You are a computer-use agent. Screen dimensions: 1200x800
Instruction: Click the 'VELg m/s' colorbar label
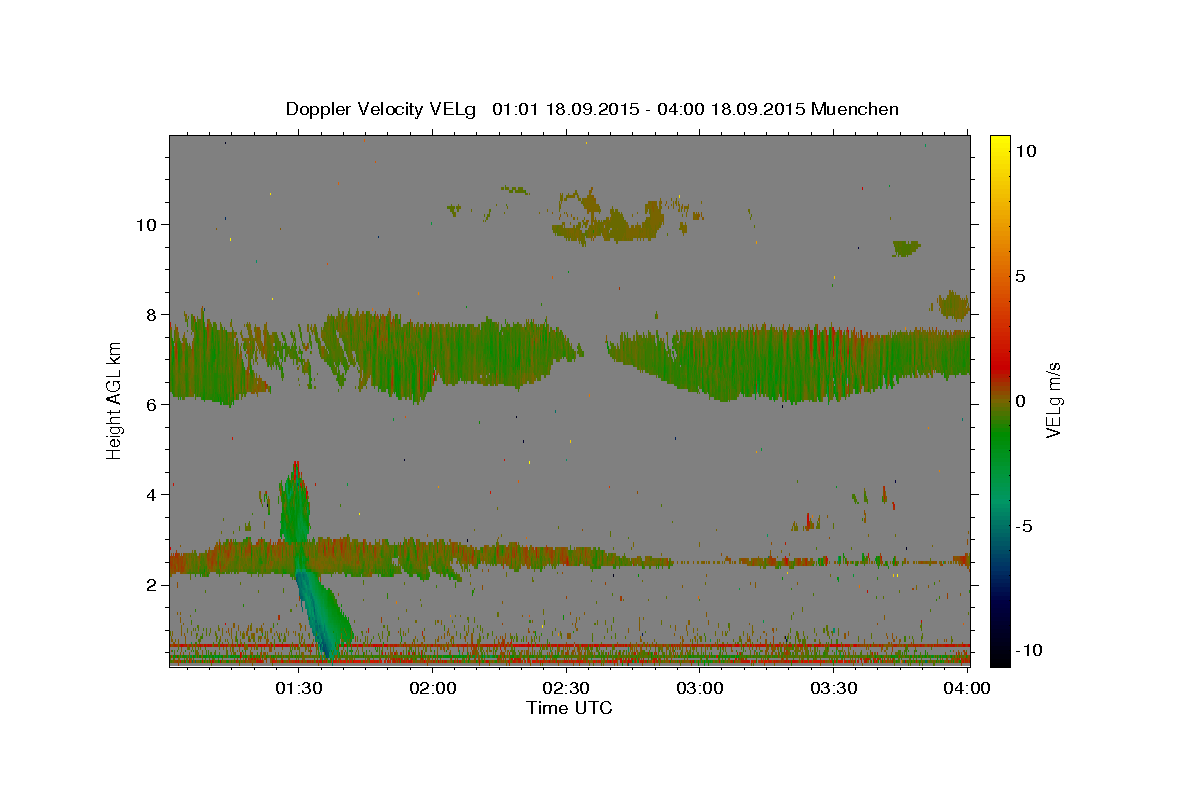point(1054,399)
